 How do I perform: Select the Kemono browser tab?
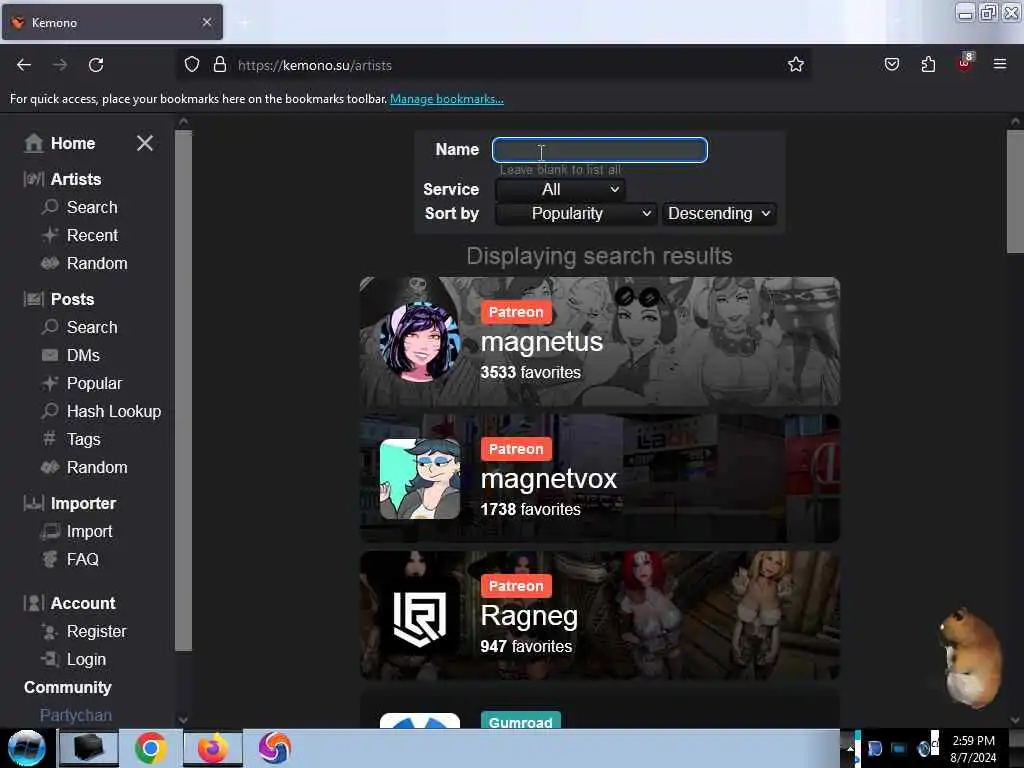(112, 22)
